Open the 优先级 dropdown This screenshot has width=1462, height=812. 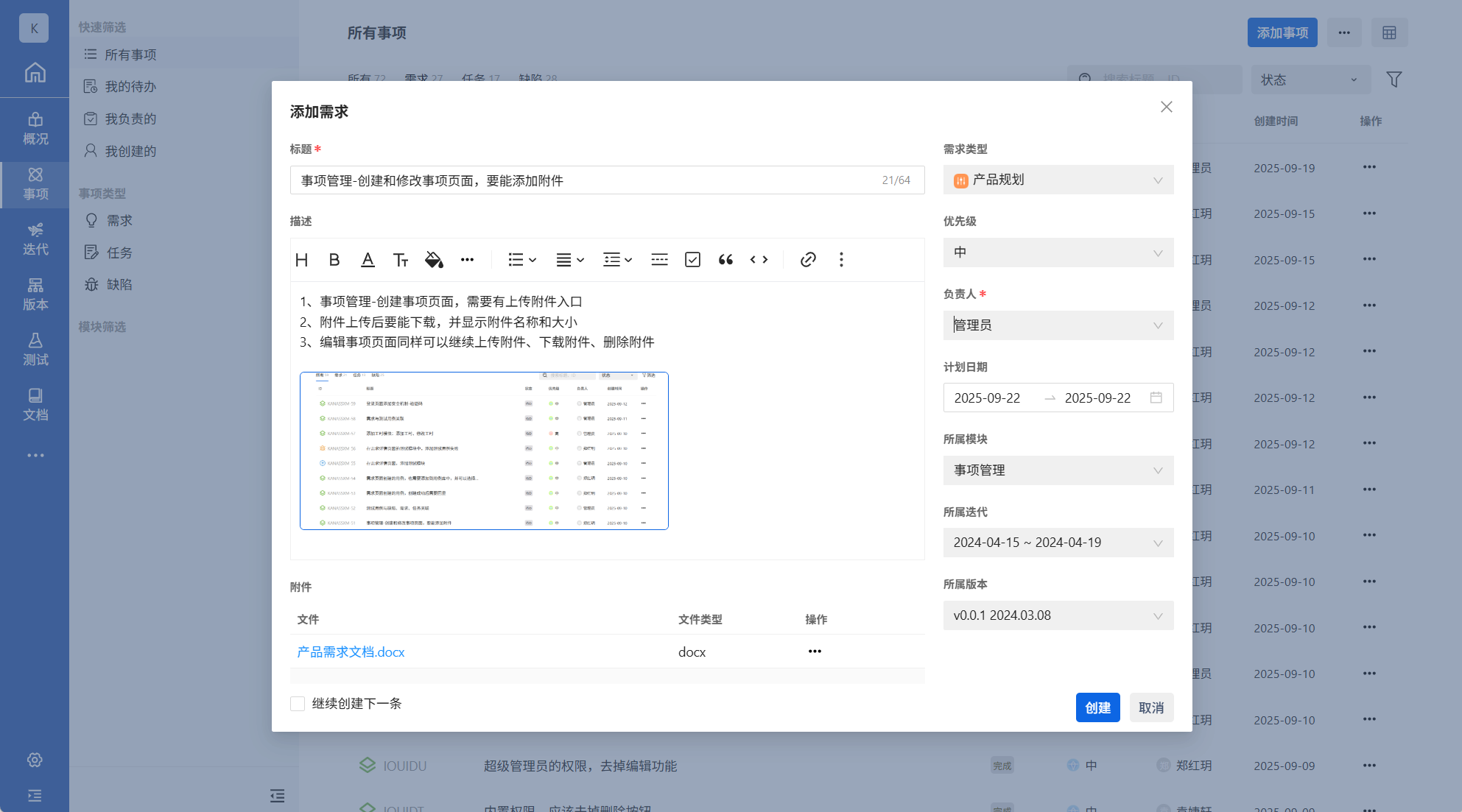(1058, 253)
